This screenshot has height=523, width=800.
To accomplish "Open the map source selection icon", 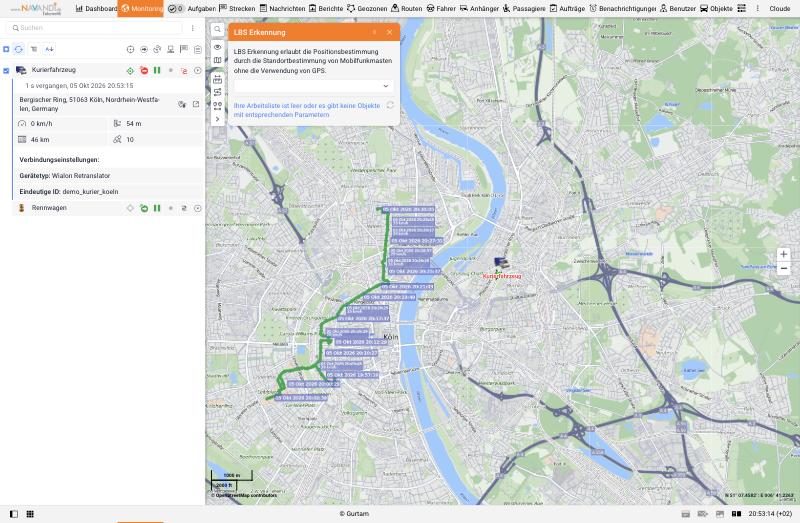I will (217, 60).
